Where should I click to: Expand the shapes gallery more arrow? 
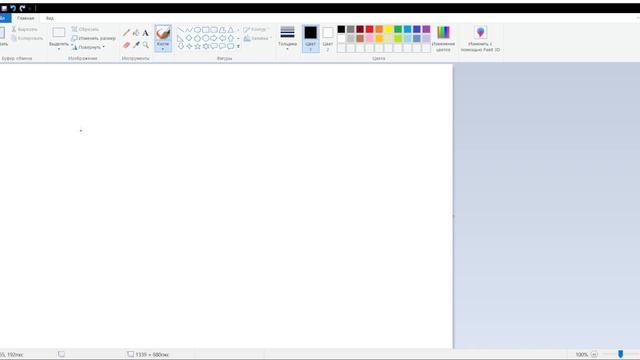(238, 47)
